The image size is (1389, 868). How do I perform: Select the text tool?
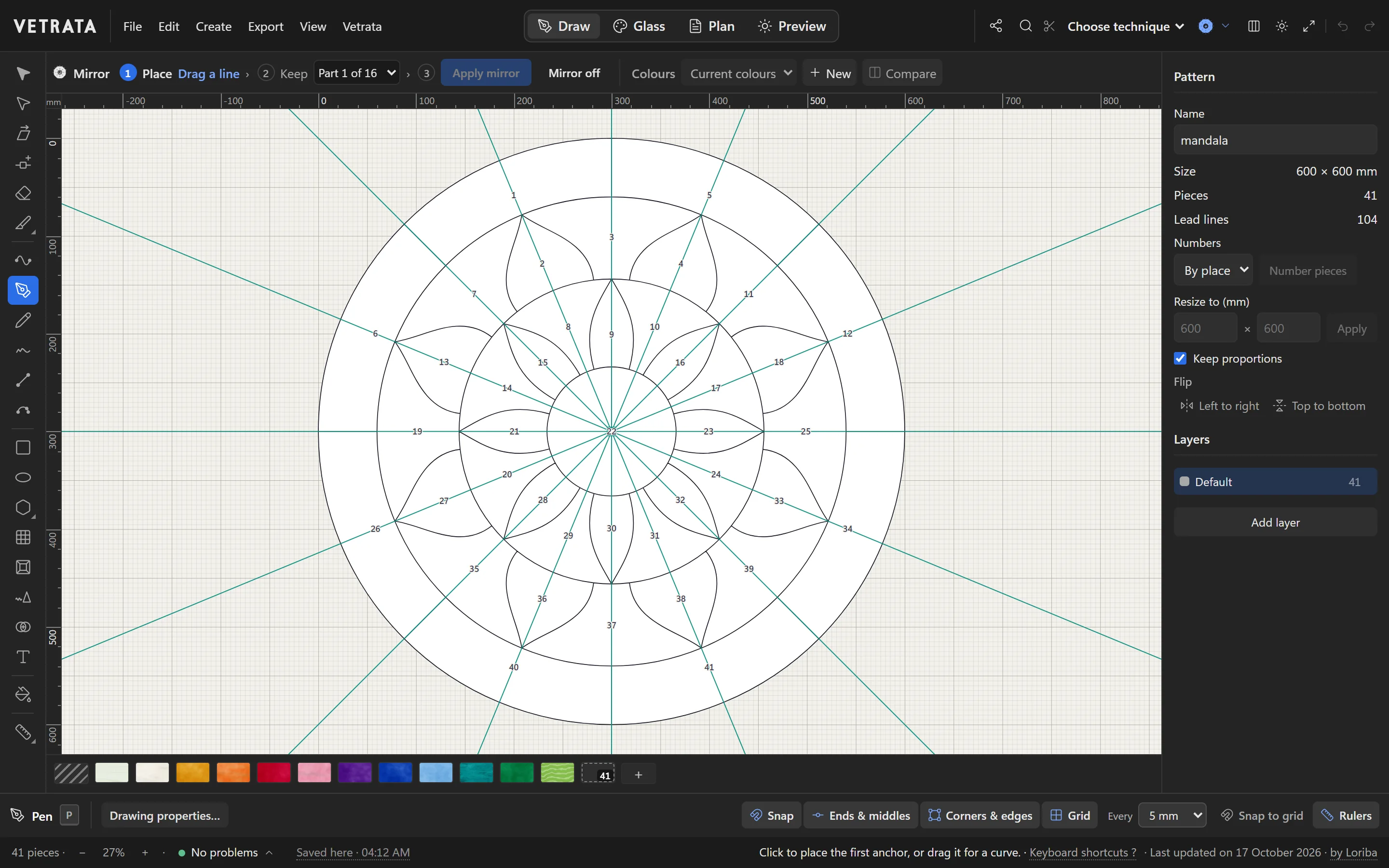(x=23, y=657)
